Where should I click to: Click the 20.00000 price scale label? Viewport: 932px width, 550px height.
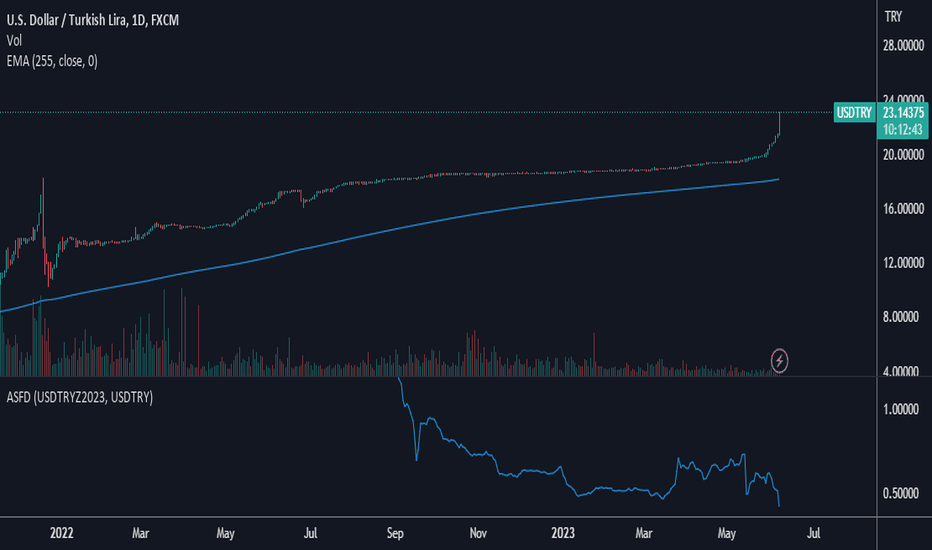pos(903,155)
